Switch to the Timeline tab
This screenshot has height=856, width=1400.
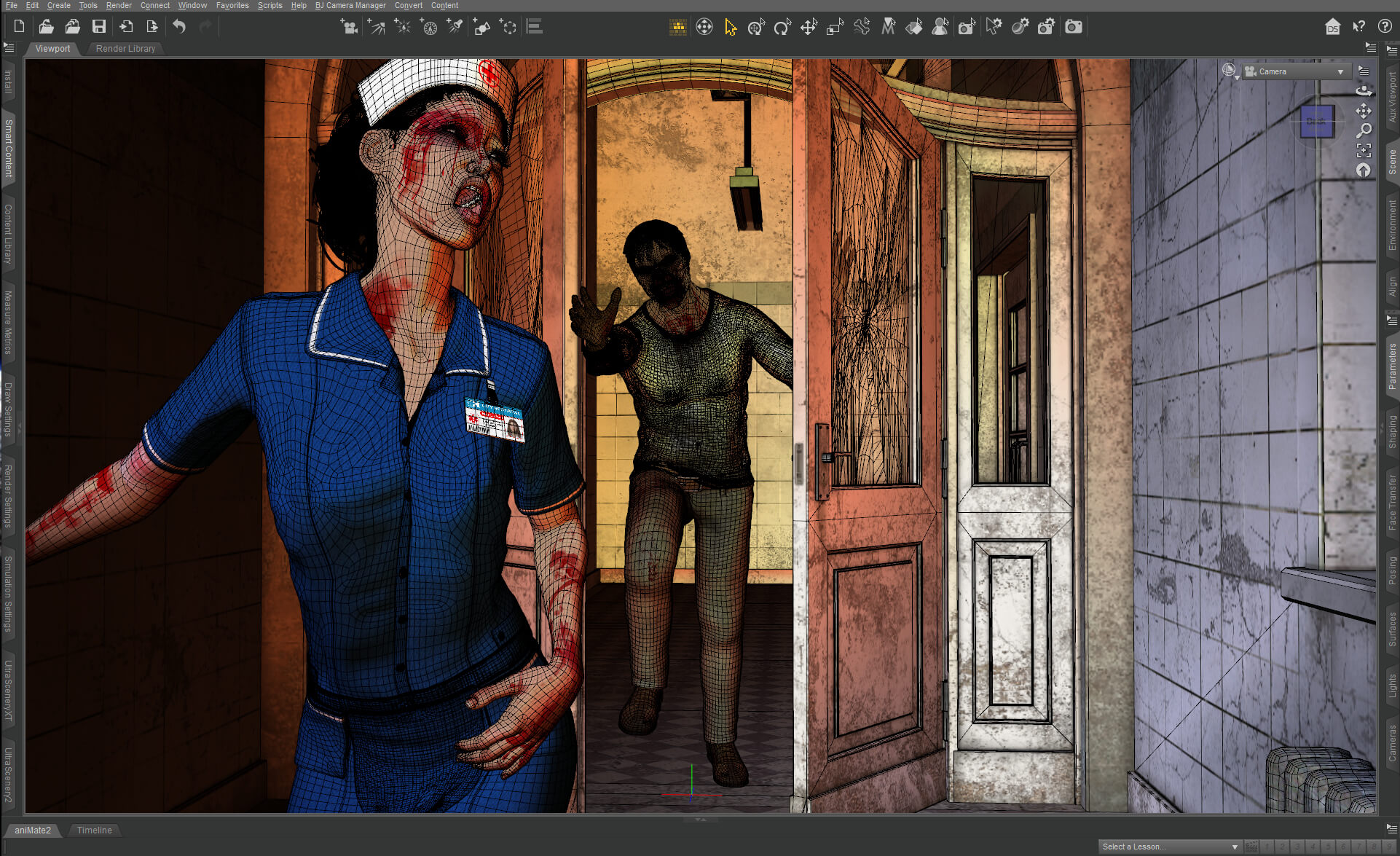[x=95, y=831]
